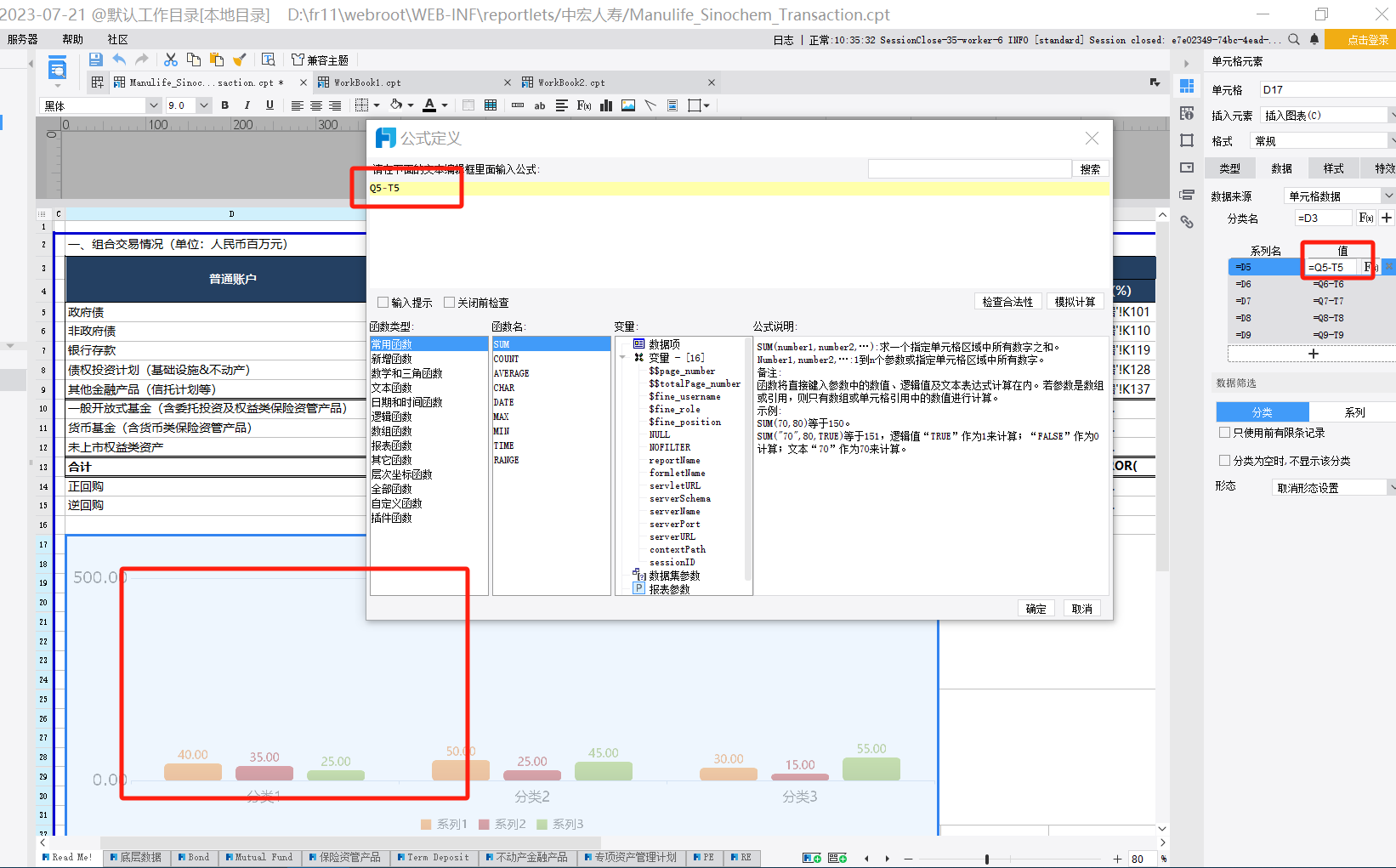Viewport: 1396px width, 868px height.
Task: Click the formula search input field
Action: (x=969, y=169)
